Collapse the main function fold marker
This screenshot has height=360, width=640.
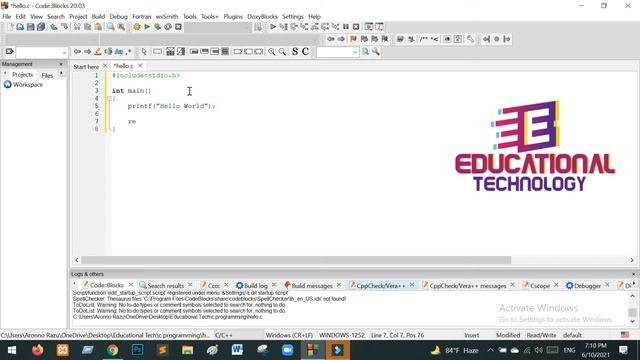point(109,98)
